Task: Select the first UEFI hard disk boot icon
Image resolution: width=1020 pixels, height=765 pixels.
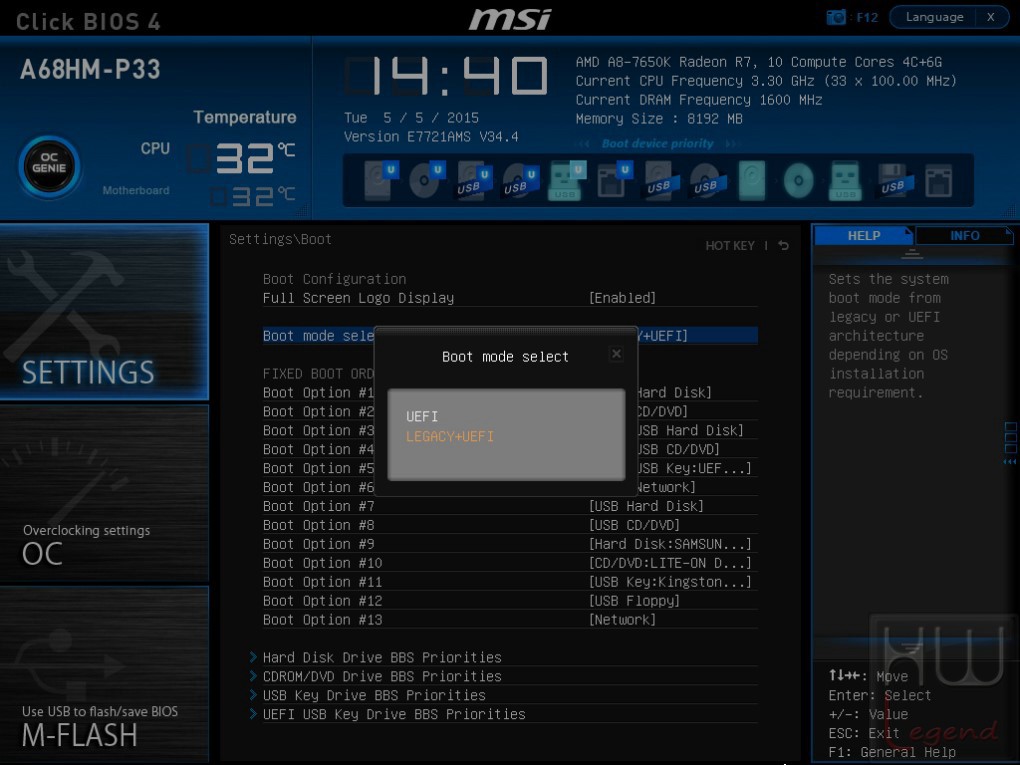Action: [x=381, y=180]
